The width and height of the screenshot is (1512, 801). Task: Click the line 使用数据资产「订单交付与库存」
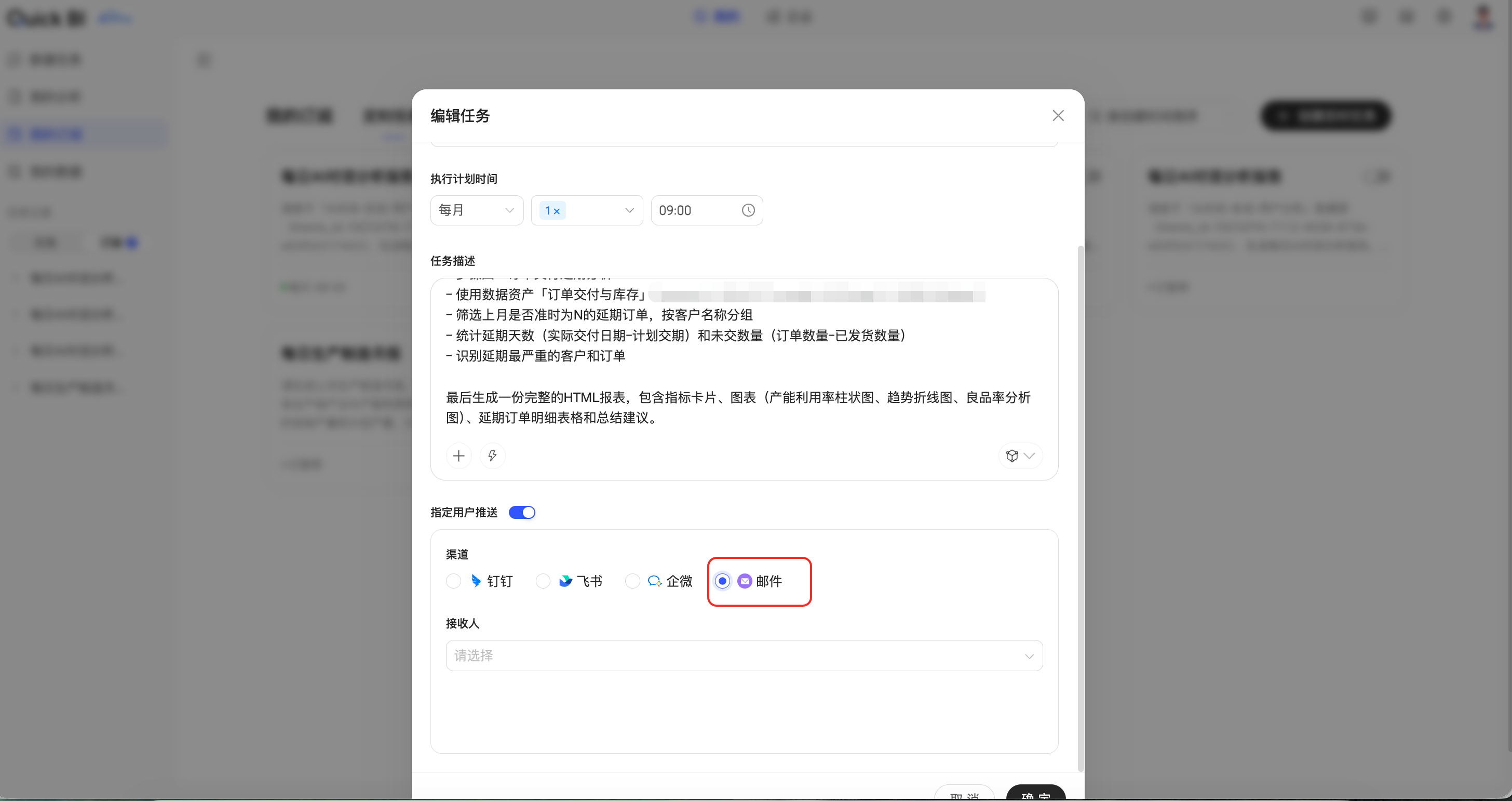pyautogui.click(x=546, y=294)
